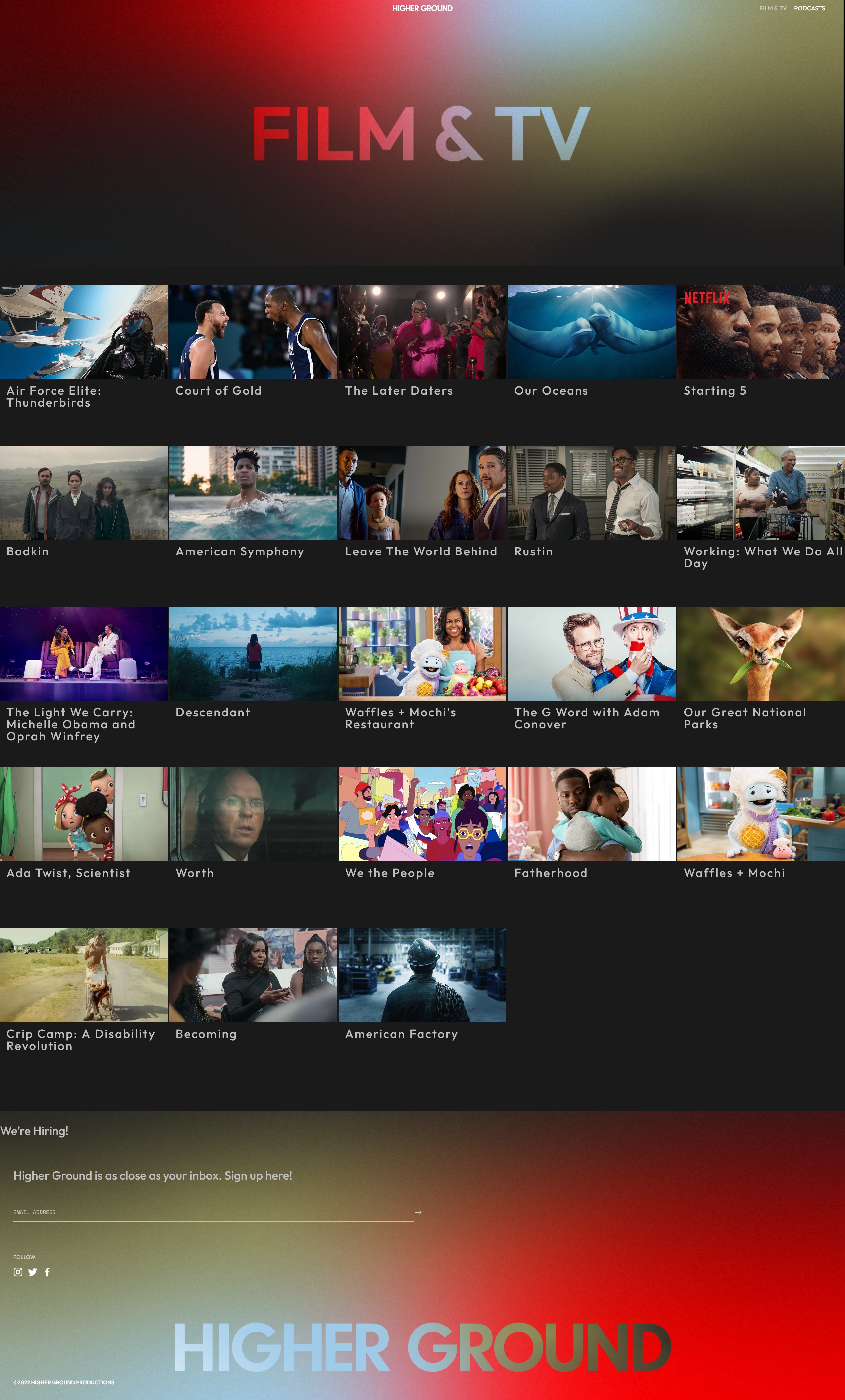Go to the Podcasts nav item
This screenshot has height=1400, width=845.
click(809, 9)
